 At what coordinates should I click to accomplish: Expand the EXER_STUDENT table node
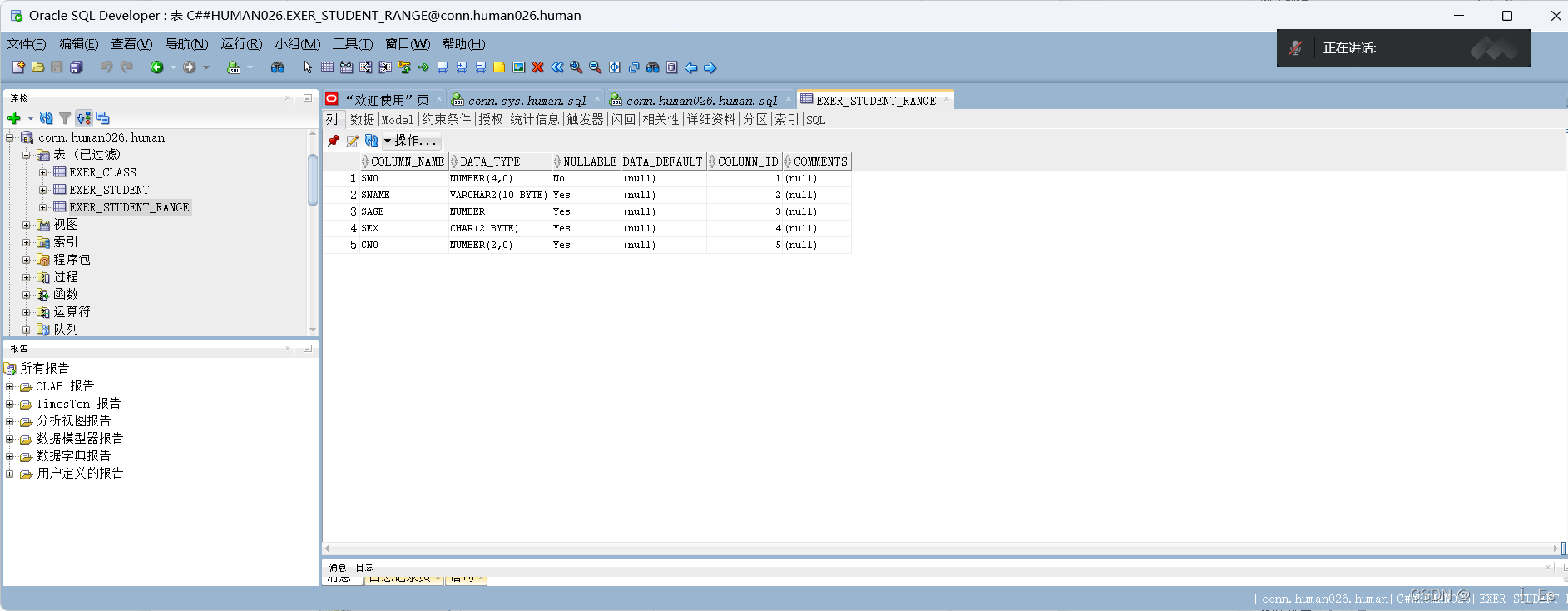click(x=43, y=190)
